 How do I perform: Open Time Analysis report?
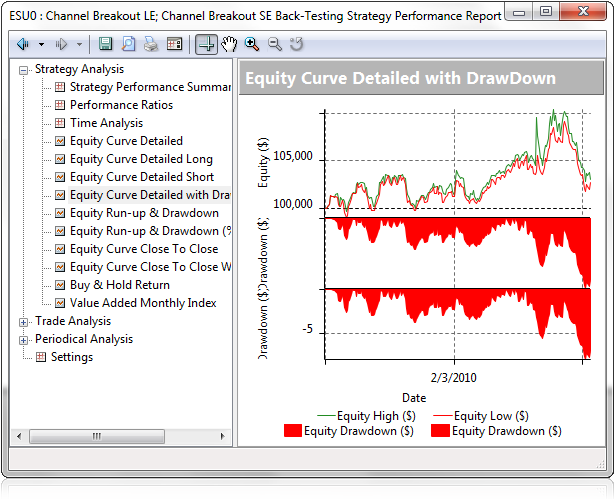pyautogui.click(x=106, y=123)
